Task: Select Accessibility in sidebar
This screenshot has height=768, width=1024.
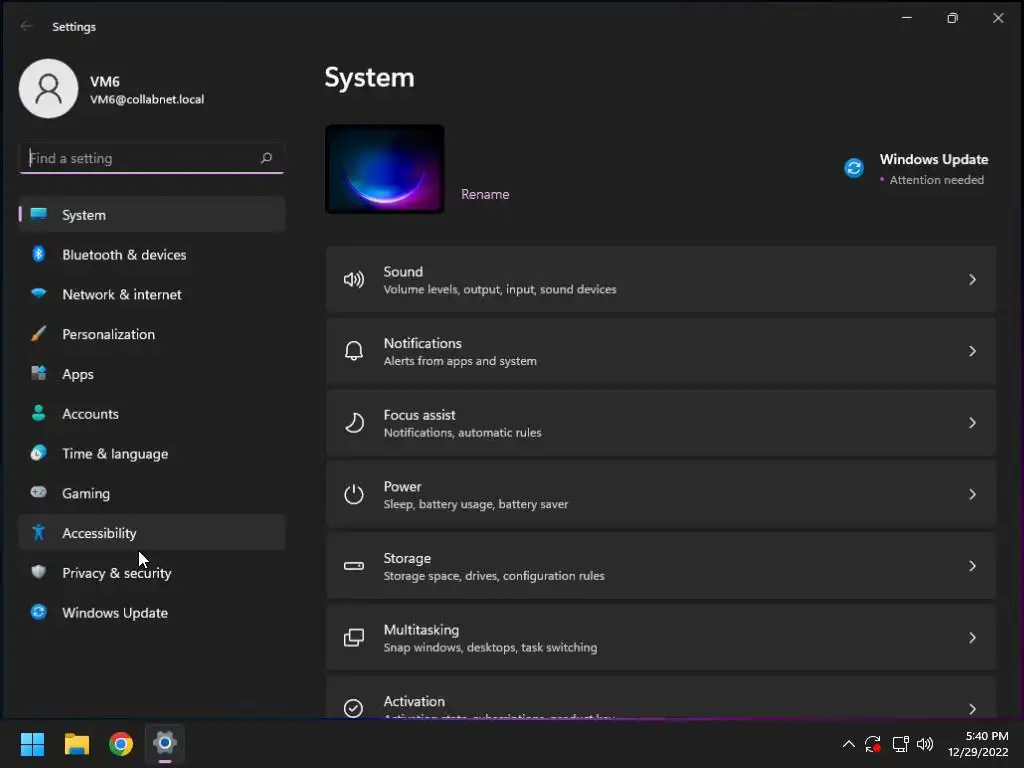Action: [152, 533]
